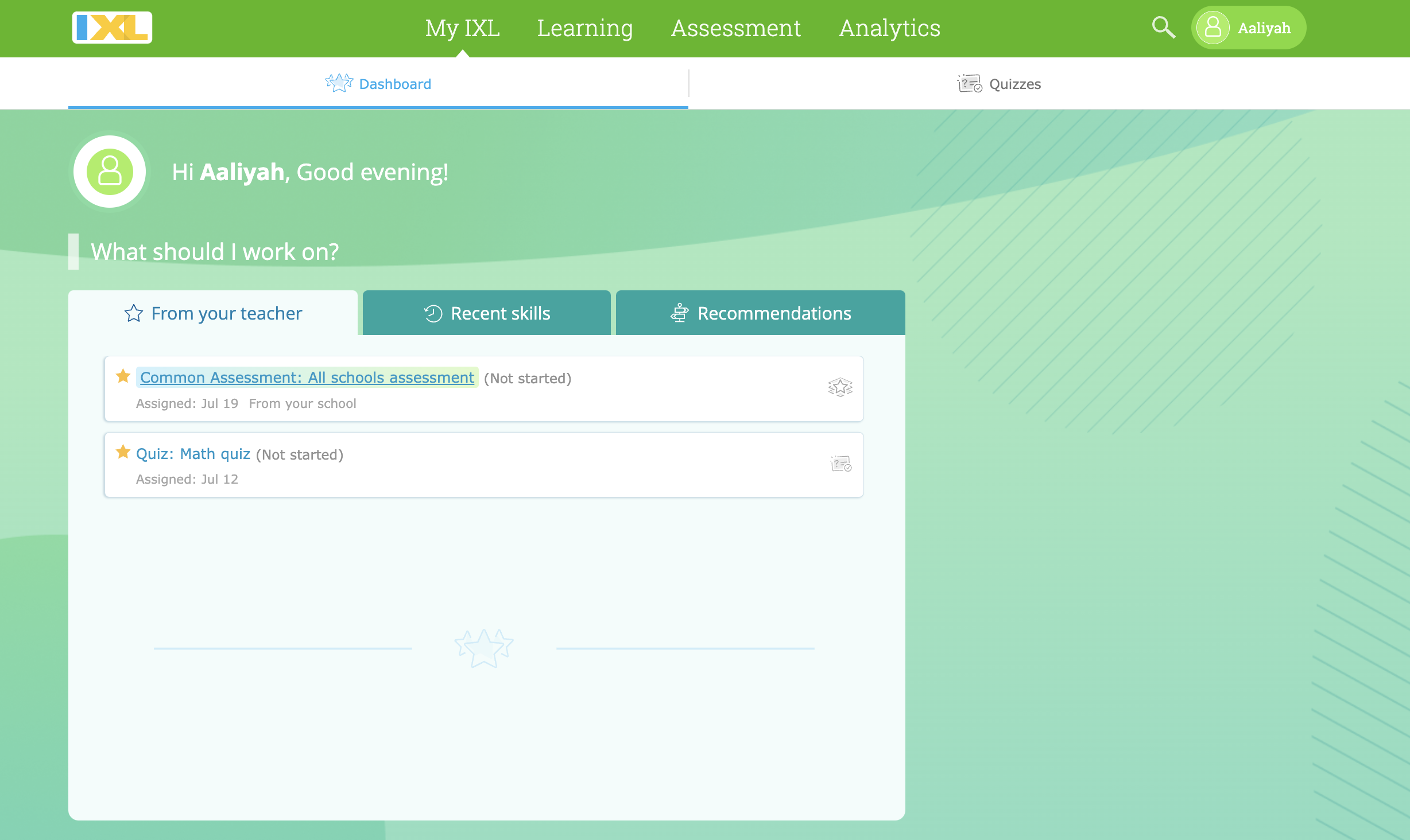Click the large profile picture circle
Viewport: 1410px width, 840px height.
pyautogui.click(x=110, y=172)
